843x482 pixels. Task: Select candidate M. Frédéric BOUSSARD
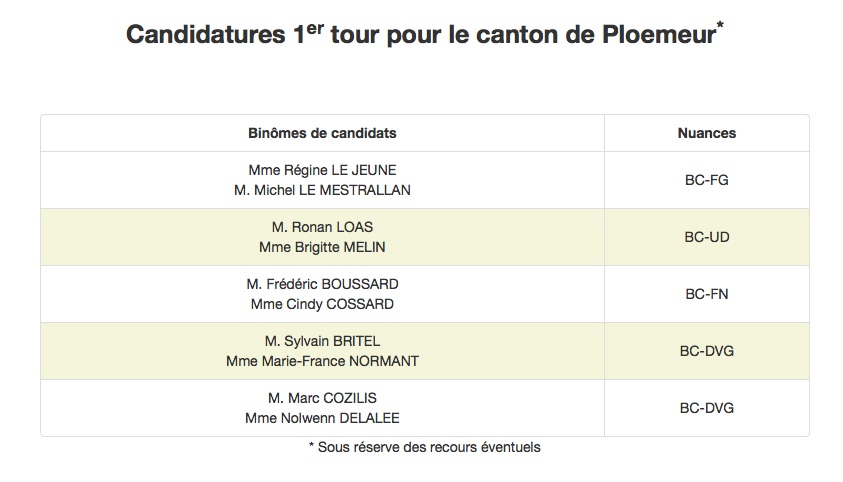point(322,284)
